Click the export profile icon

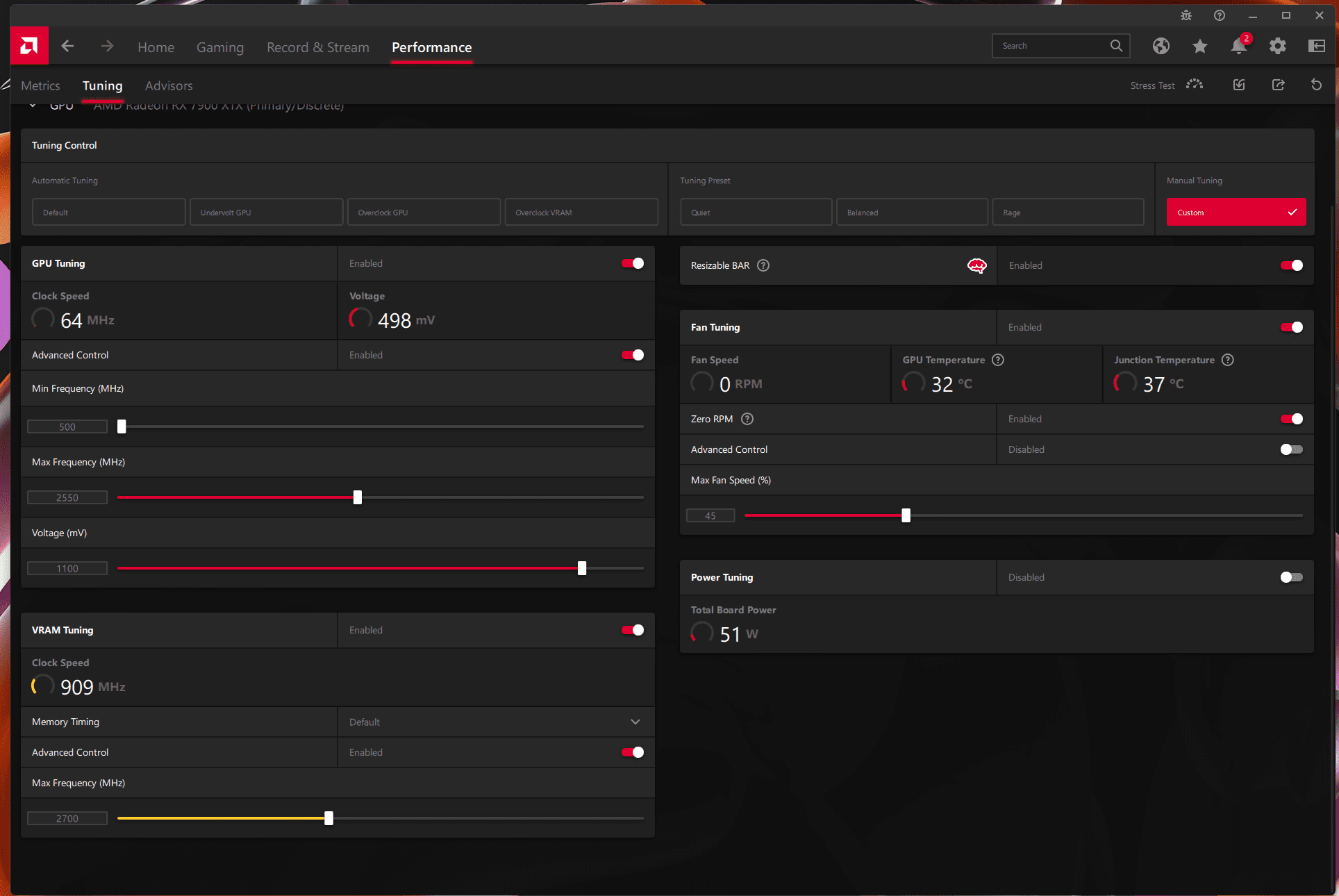(x=1278, y=85)
